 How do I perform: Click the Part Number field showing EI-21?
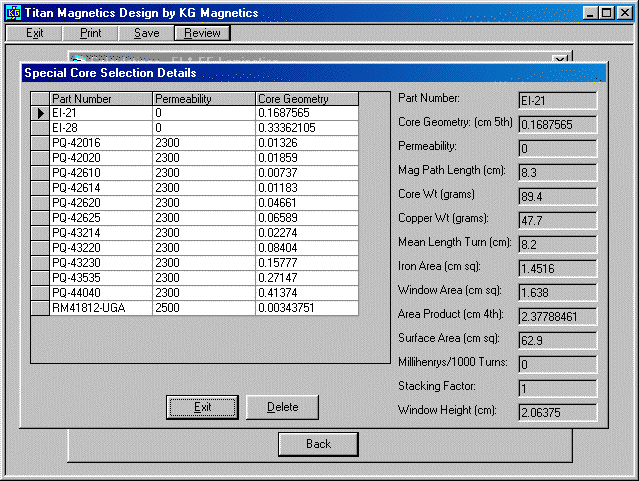coord(558,101)
